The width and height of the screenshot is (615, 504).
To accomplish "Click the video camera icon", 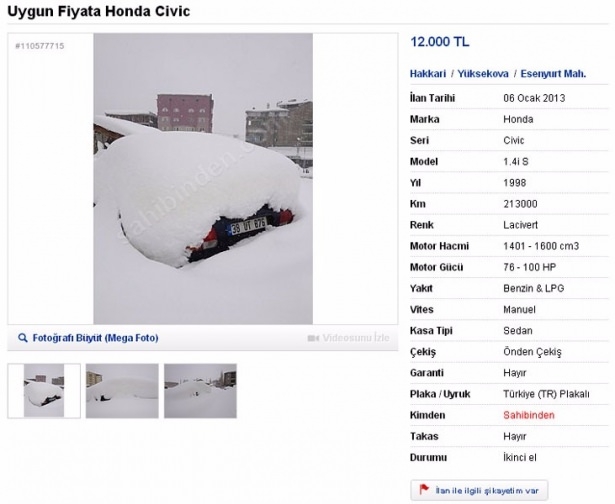I will point(313,339).
